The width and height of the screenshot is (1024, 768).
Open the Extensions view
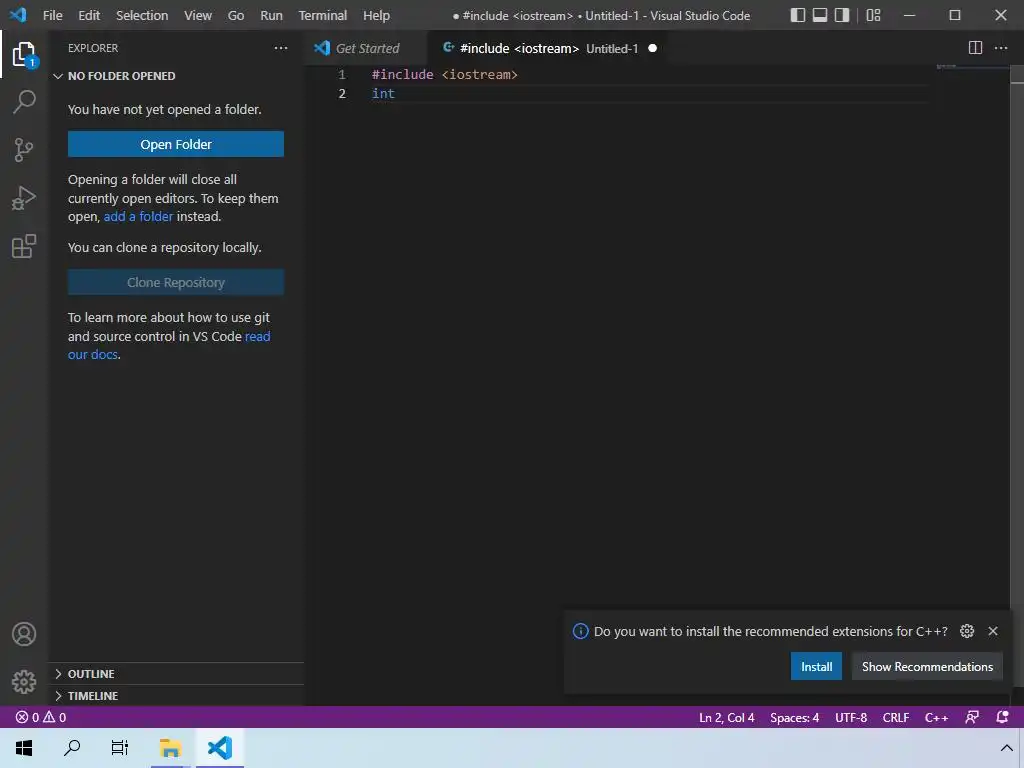coord(24,246)
